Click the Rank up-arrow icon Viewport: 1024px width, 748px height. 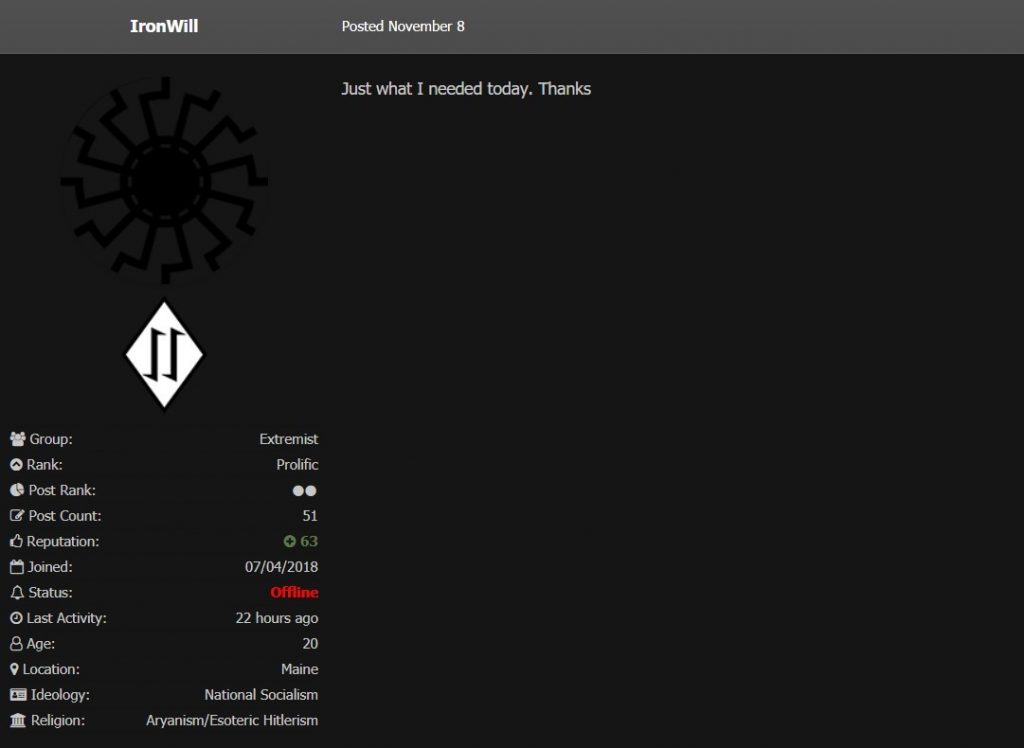[16, 465]
